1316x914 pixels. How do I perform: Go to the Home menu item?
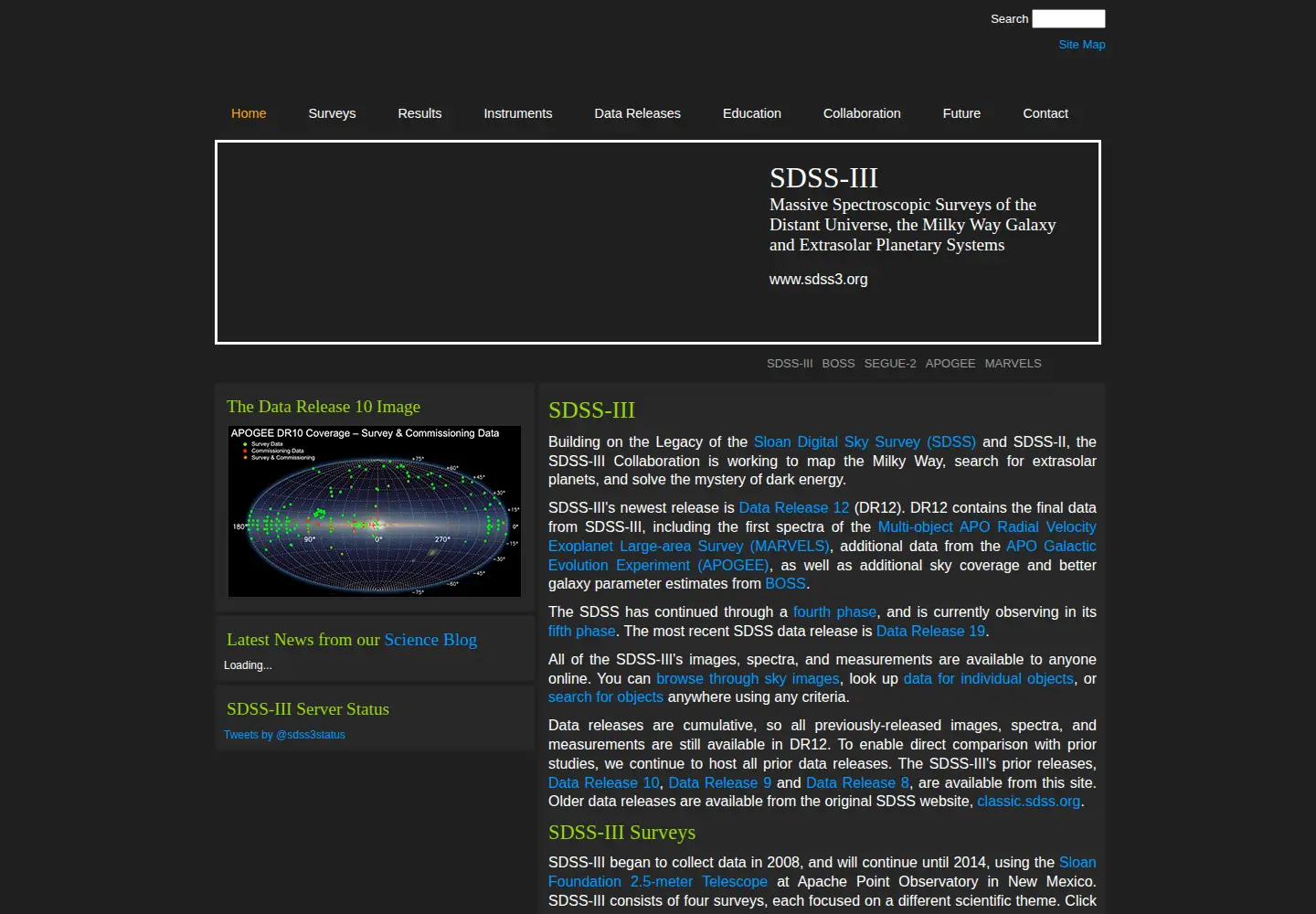point(249,113)
